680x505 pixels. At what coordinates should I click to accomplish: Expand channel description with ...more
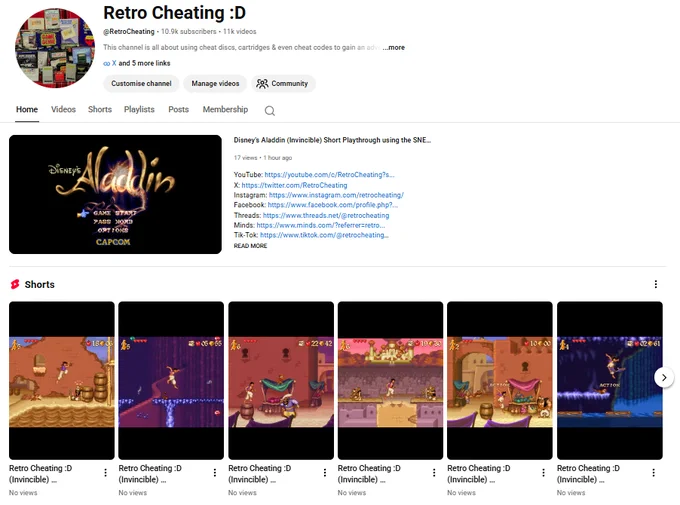[x=394, y=47]
